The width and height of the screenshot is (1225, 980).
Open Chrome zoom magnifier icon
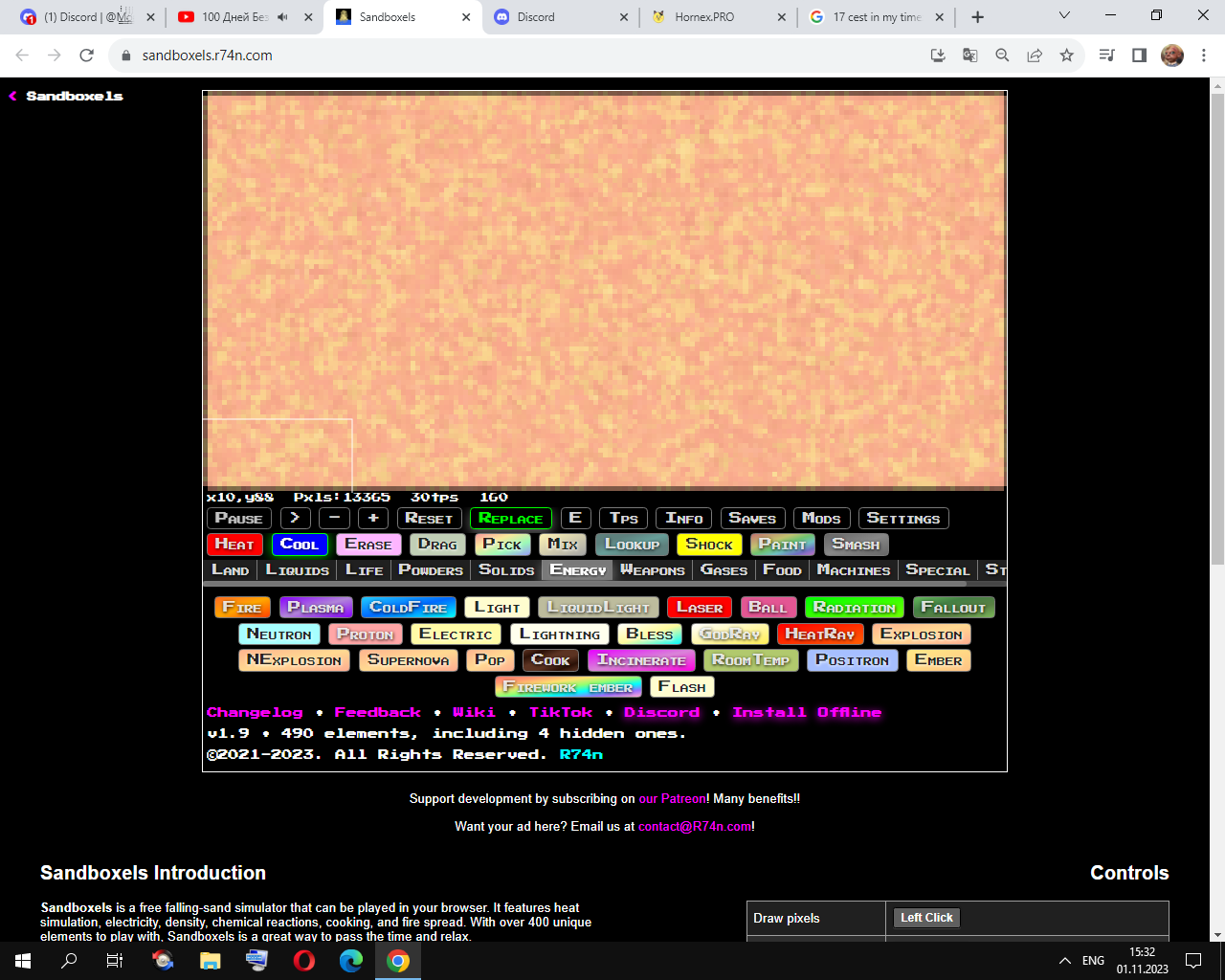tap(1002, 56)
